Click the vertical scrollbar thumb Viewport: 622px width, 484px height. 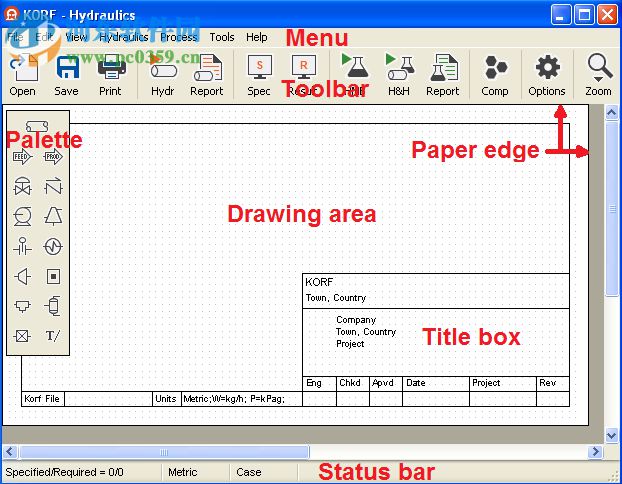coord(612,209)
